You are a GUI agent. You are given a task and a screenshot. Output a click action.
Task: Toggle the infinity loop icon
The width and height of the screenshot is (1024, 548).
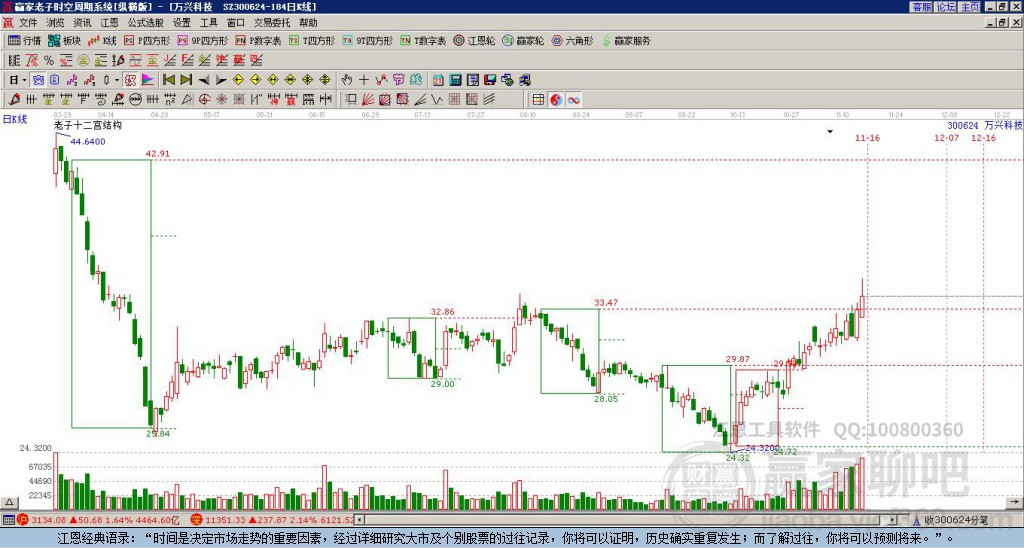coord(573,100)
